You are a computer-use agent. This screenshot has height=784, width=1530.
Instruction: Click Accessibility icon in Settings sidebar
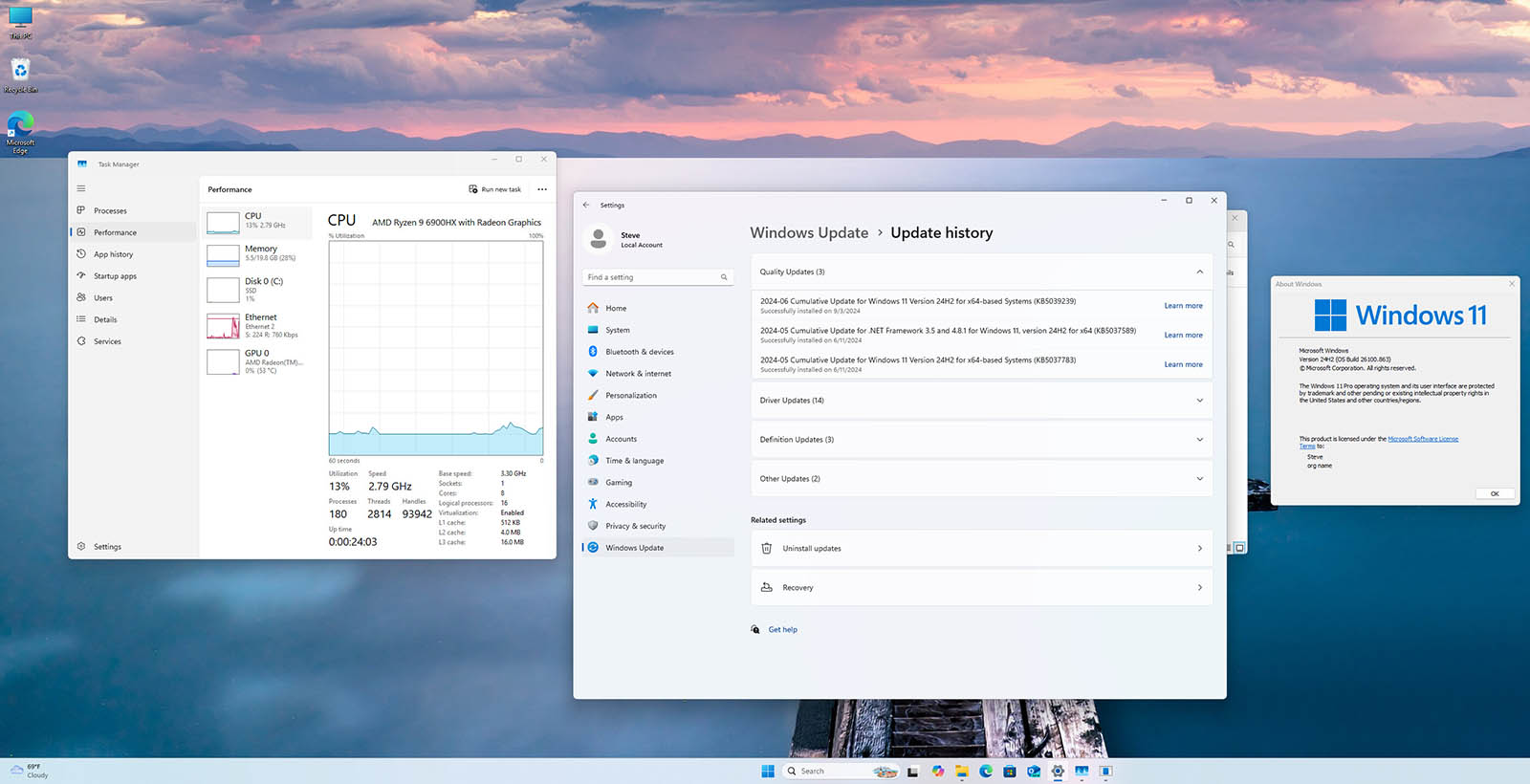pos(593,504)
